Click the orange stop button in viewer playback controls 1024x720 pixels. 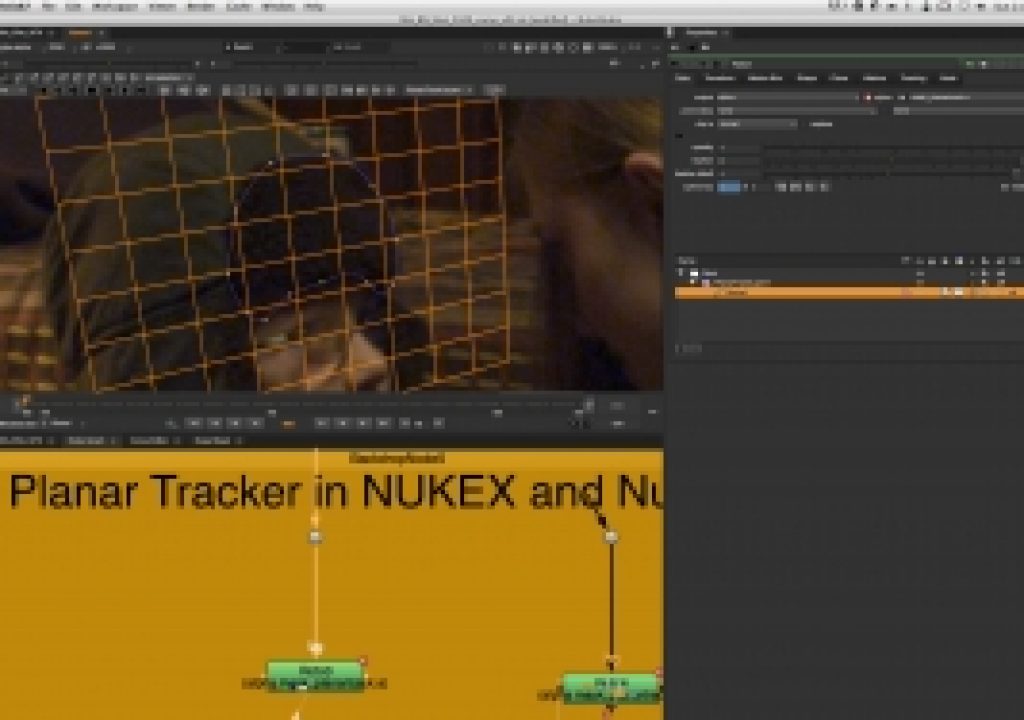(288, 423)
